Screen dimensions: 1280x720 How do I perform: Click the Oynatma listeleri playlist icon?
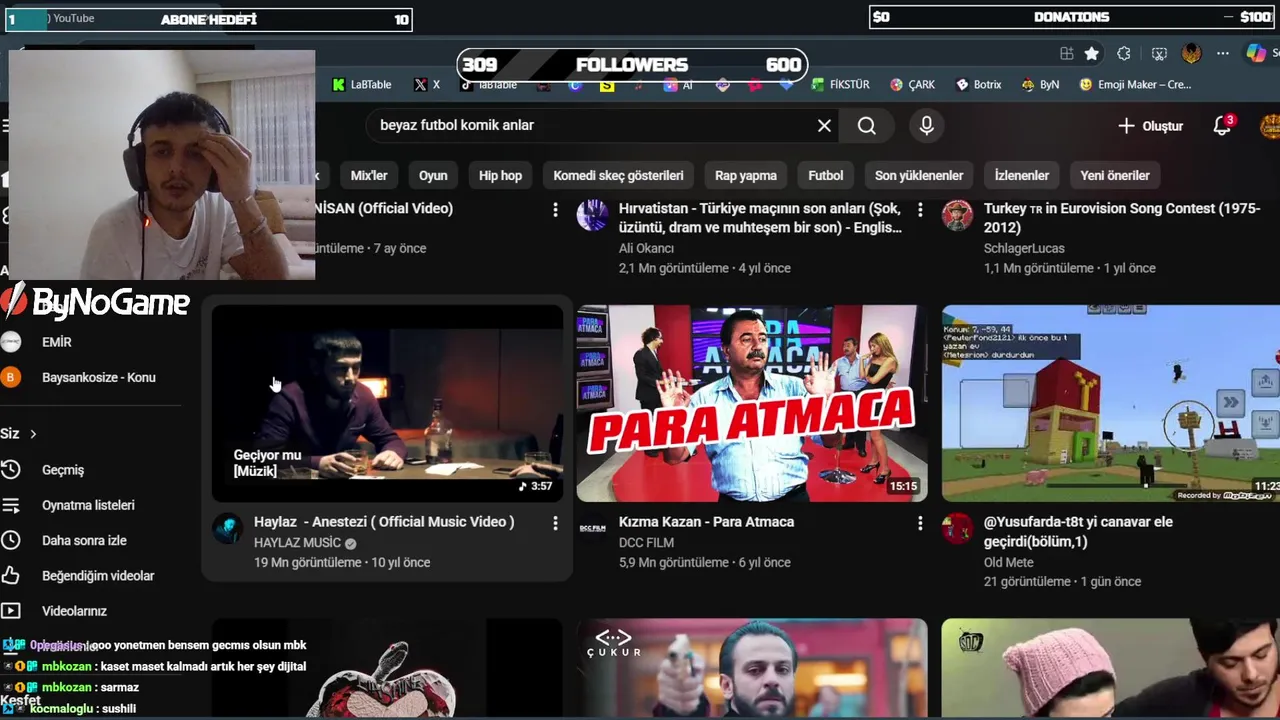(11, 505)
